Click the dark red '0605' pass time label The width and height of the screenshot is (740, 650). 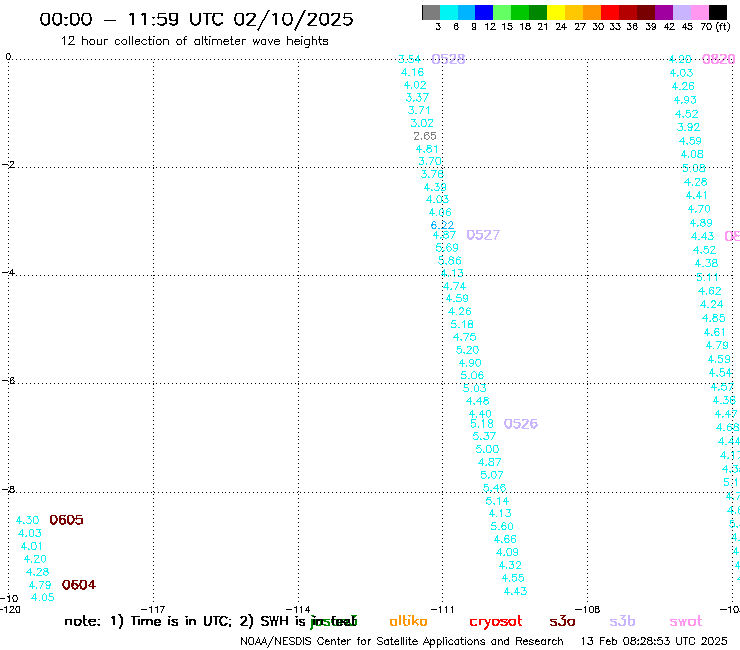tap(67, 520)
